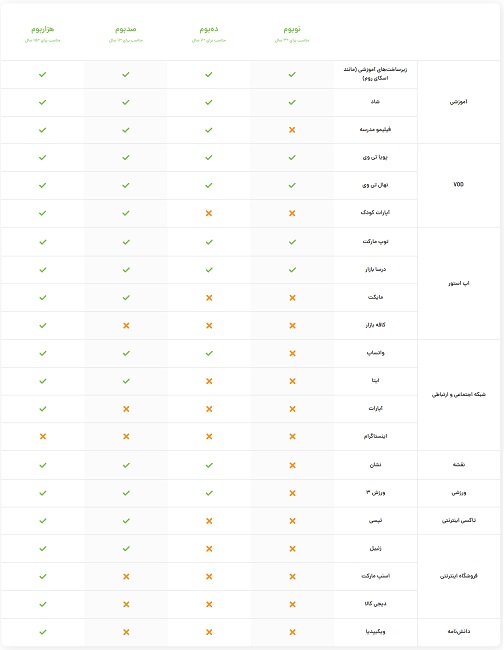Viewport: 504px width, 650px height.
Task: Click the VOD category cell
Action: [458, 185]
